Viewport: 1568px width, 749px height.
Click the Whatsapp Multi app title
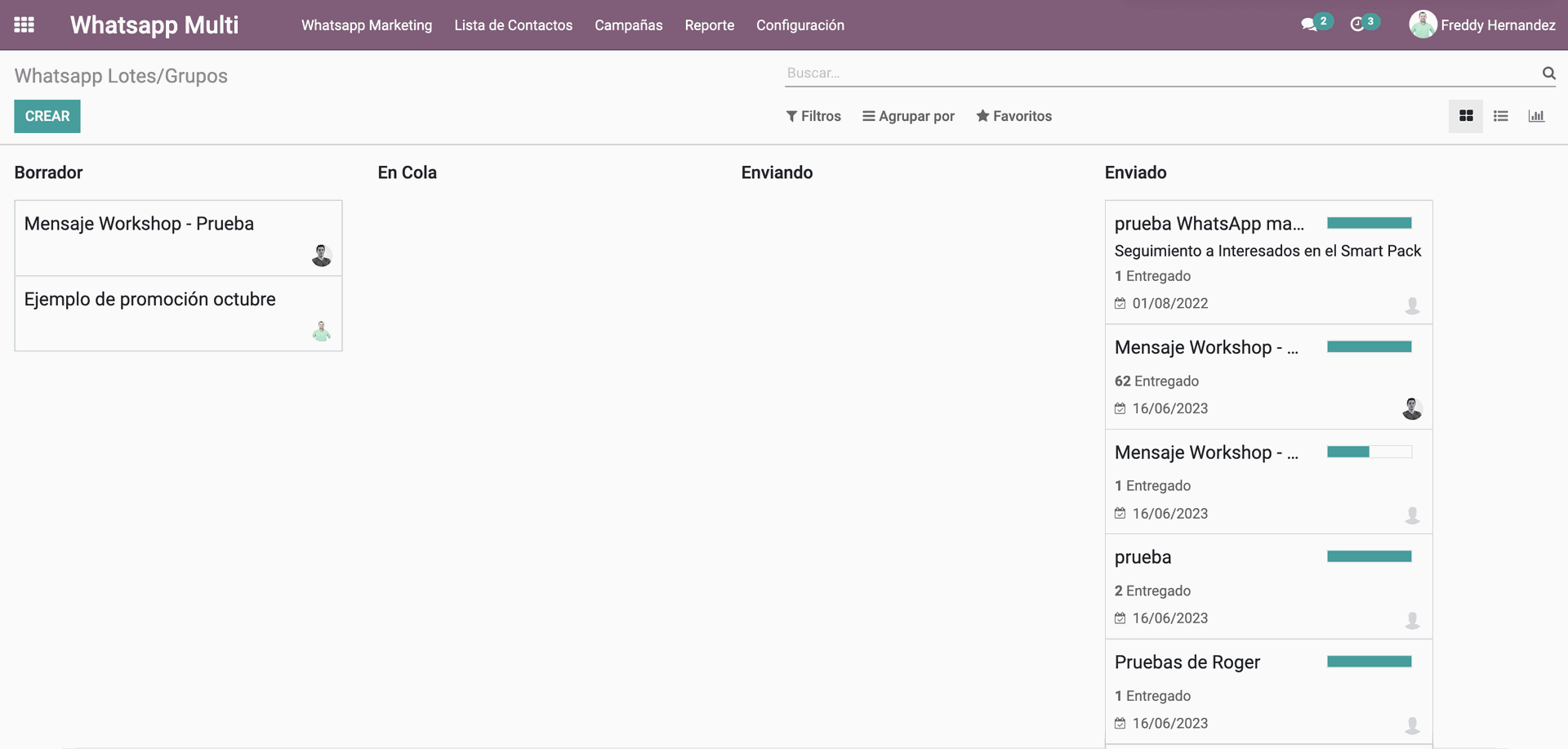154,25
